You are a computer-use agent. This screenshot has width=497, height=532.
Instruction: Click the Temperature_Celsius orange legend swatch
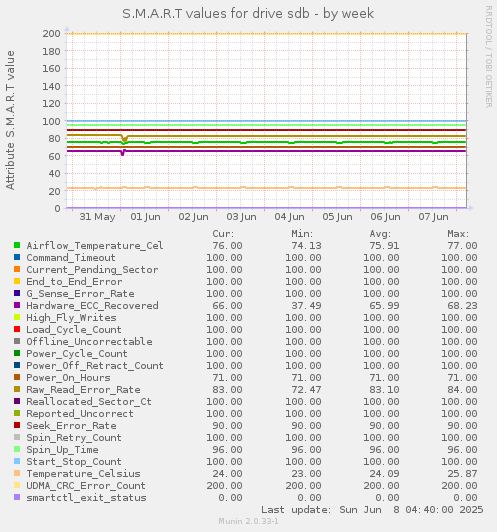pos(17,473)
